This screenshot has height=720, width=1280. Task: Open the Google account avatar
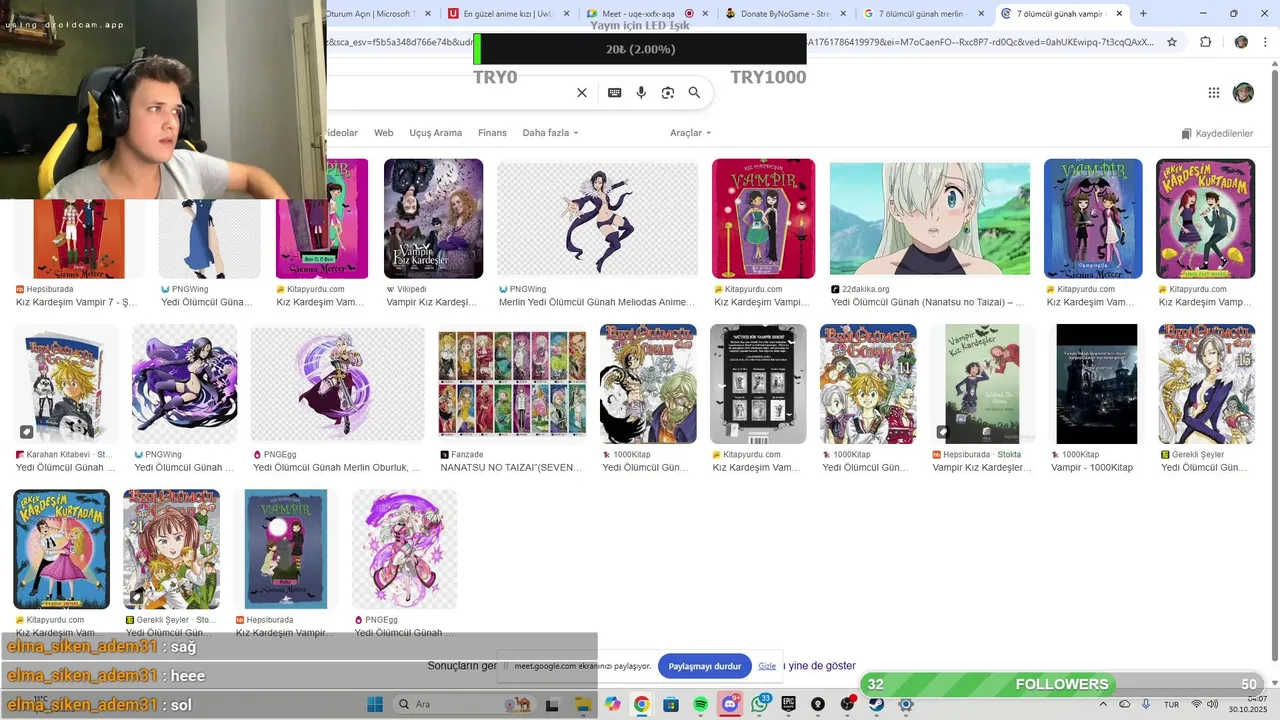click(x=1243, y=93)
